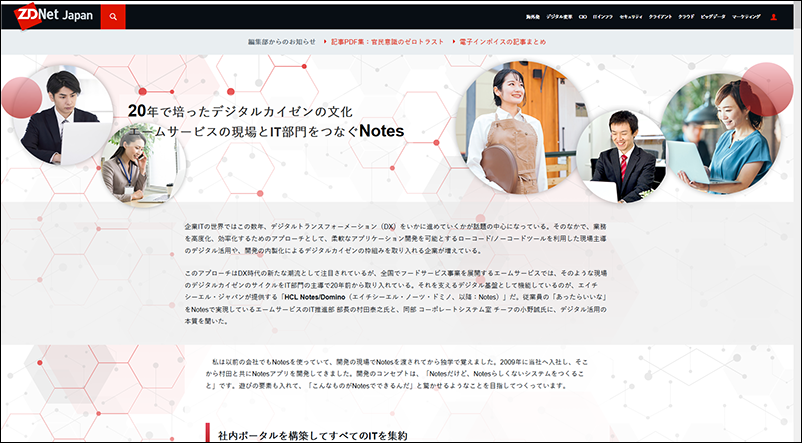The height and width of the screenshot is (443, 802).
Task: Click photo of woman in blue with laptop
Action: tap(721, 134)
